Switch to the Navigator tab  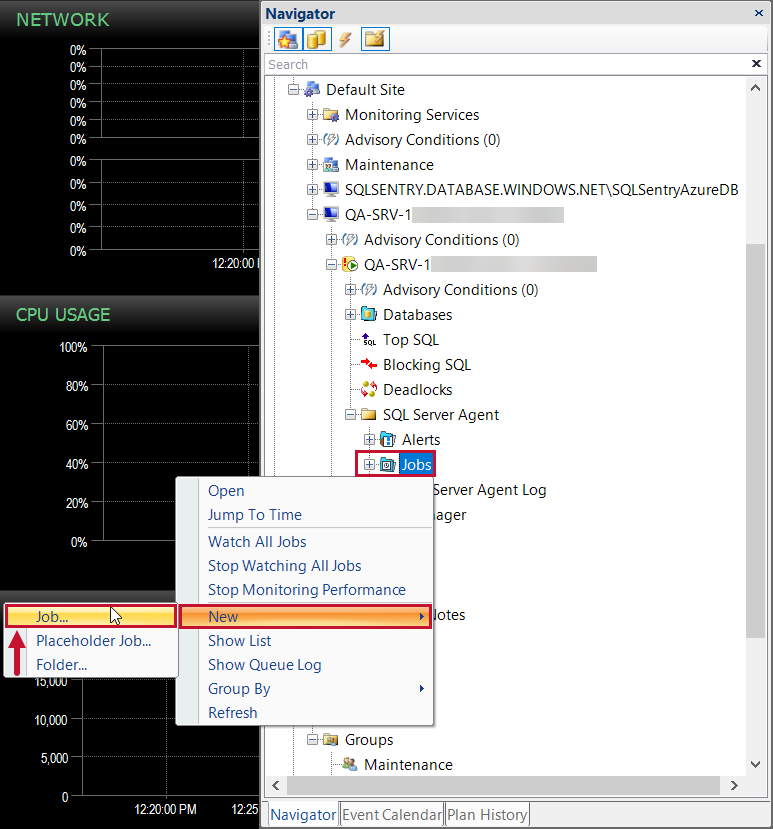tap(303, 815)
